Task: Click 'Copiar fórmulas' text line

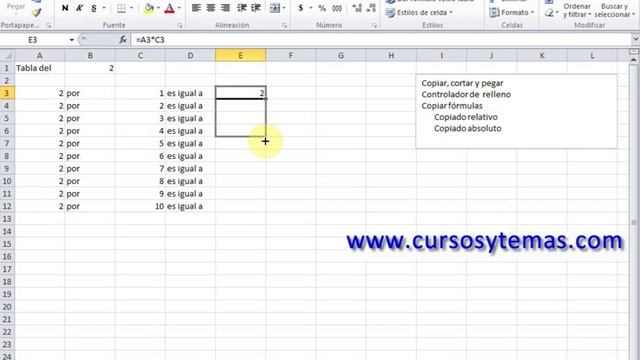Action: pos(452,106)
